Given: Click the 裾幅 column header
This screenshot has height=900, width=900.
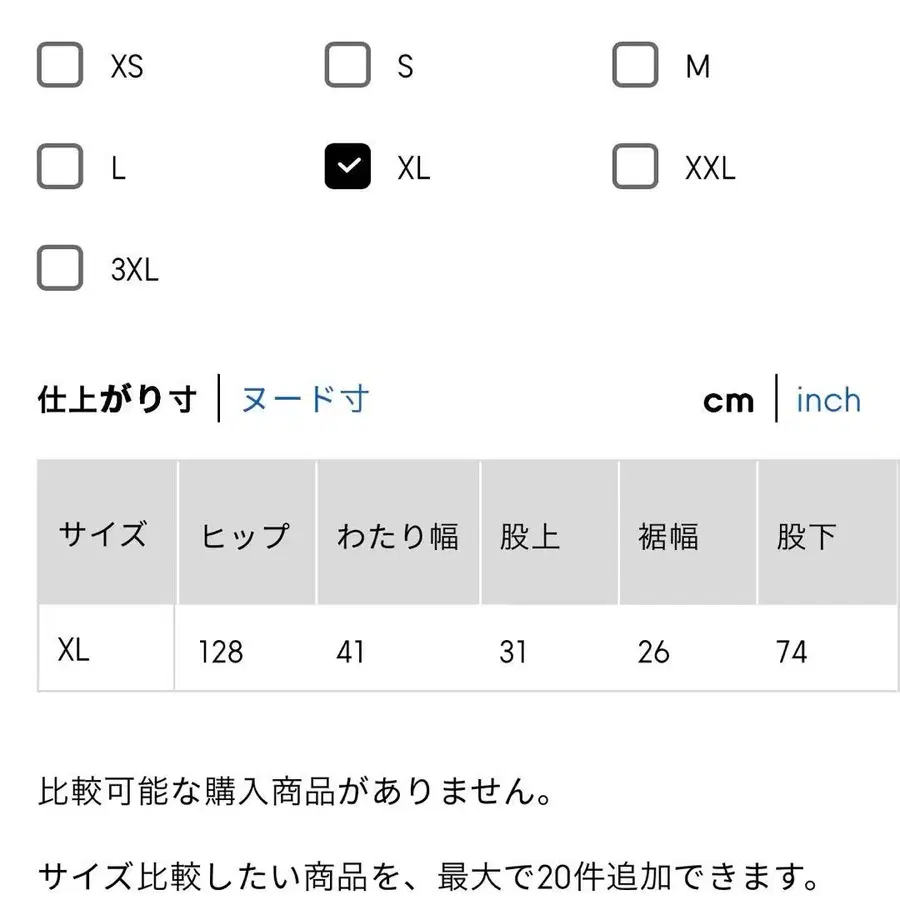Looking at the screenshot, I should click(x=668, y=534).
